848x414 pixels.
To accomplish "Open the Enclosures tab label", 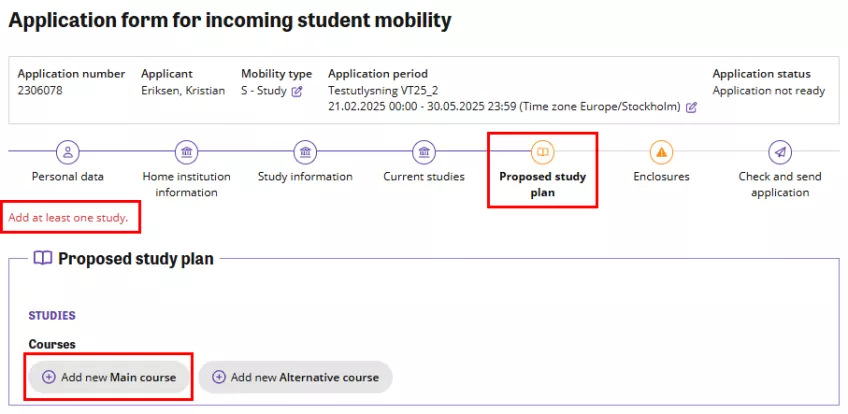I will tap(661, 177).
